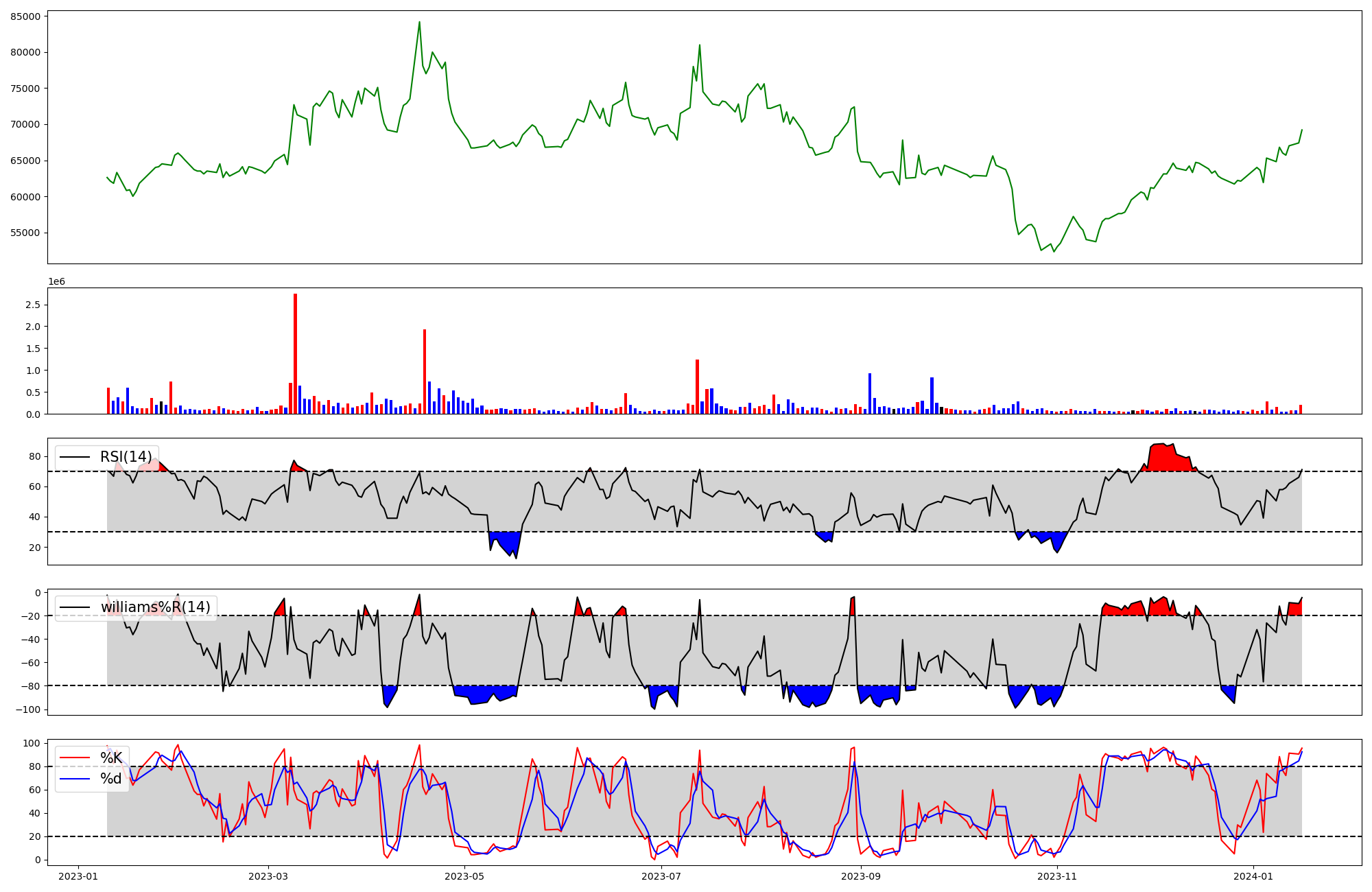
Task: Click the 80 tick on RSI axis
Action: tap(35, 456)
